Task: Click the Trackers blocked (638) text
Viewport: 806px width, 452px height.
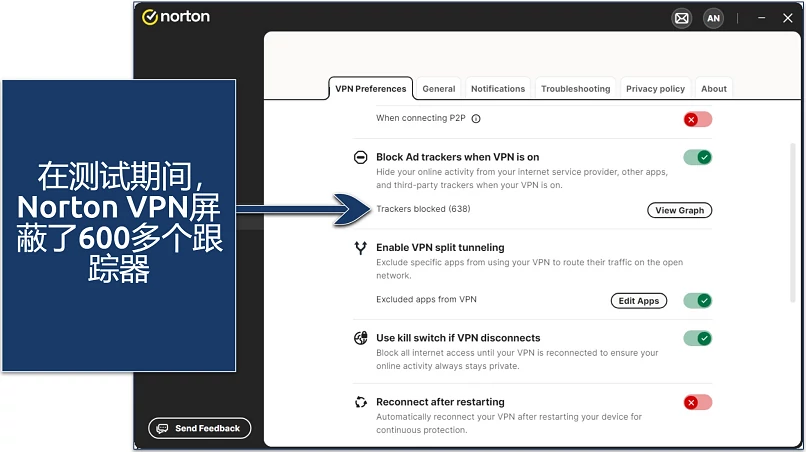Action: (423, 209)
